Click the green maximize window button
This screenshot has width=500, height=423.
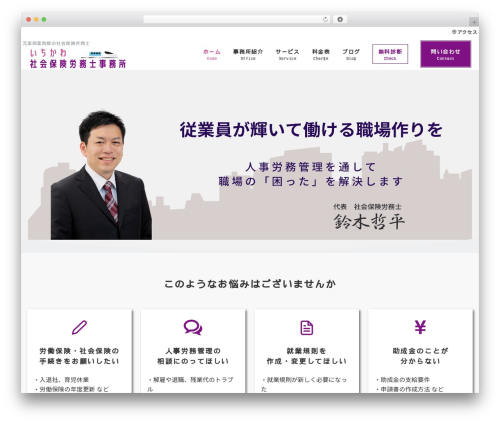[x=44, y=20]
